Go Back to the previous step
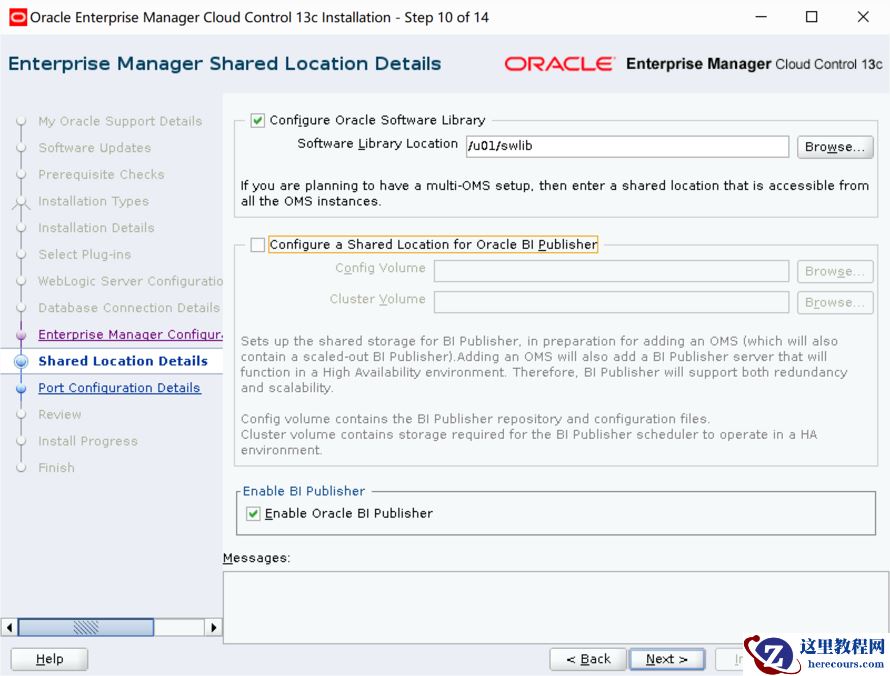890x676 pixels. (588, 659)
